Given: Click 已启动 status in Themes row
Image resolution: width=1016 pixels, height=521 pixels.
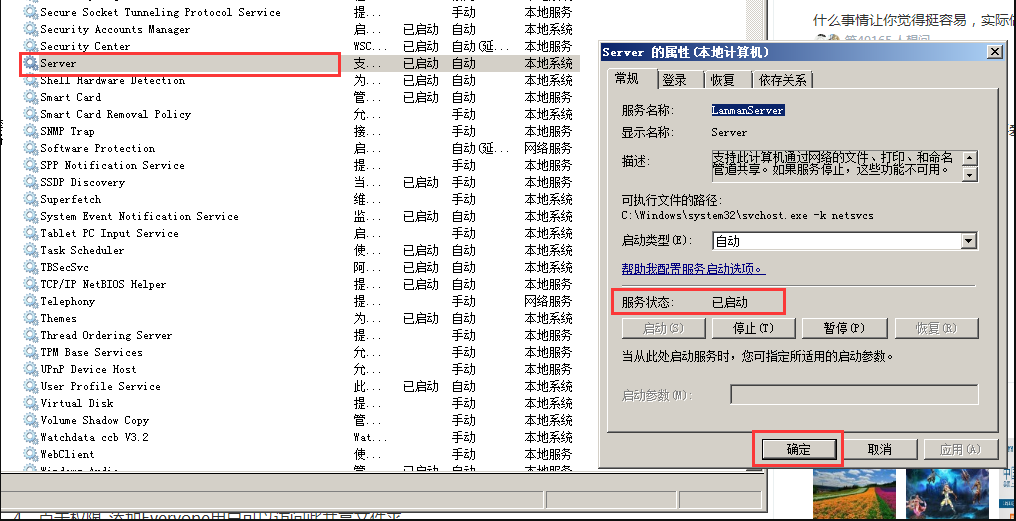Looking at the screenshot, I should (421, 319).
